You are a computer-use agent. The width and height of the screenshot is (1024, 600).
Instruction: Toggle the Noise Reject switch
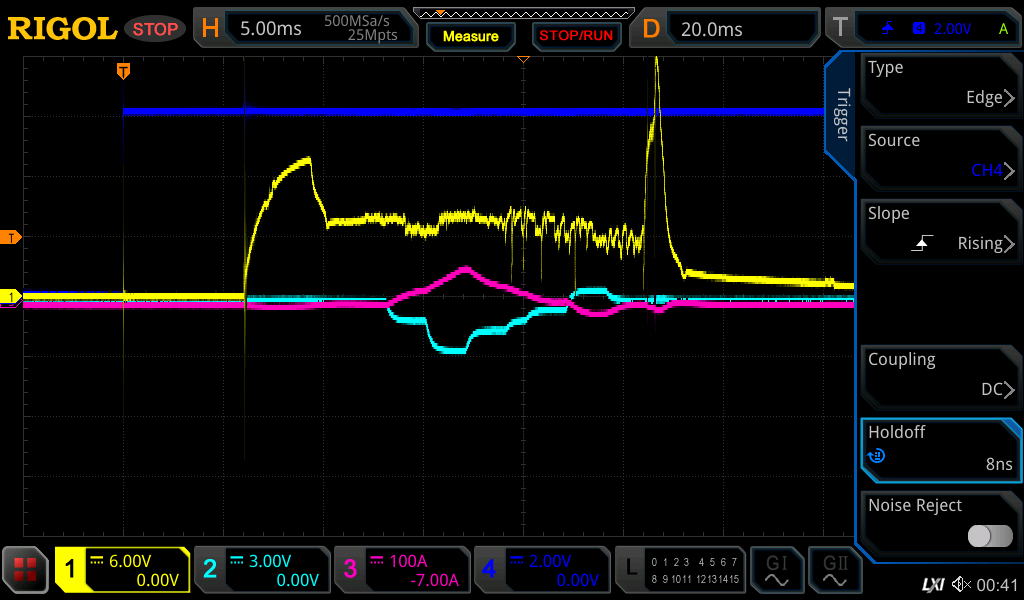point(989,536)
